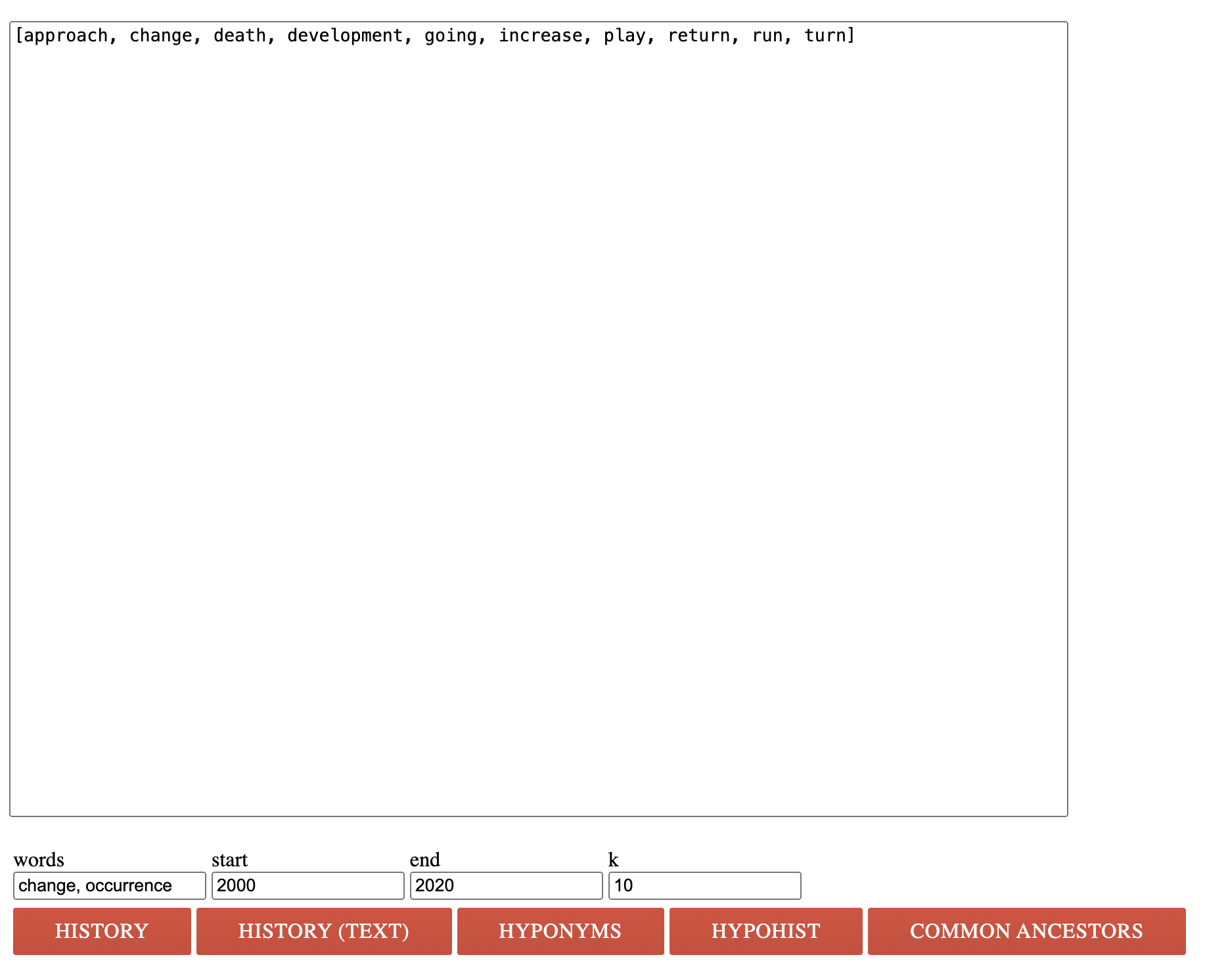Click the word 'return' in the output

pos(699,35)
